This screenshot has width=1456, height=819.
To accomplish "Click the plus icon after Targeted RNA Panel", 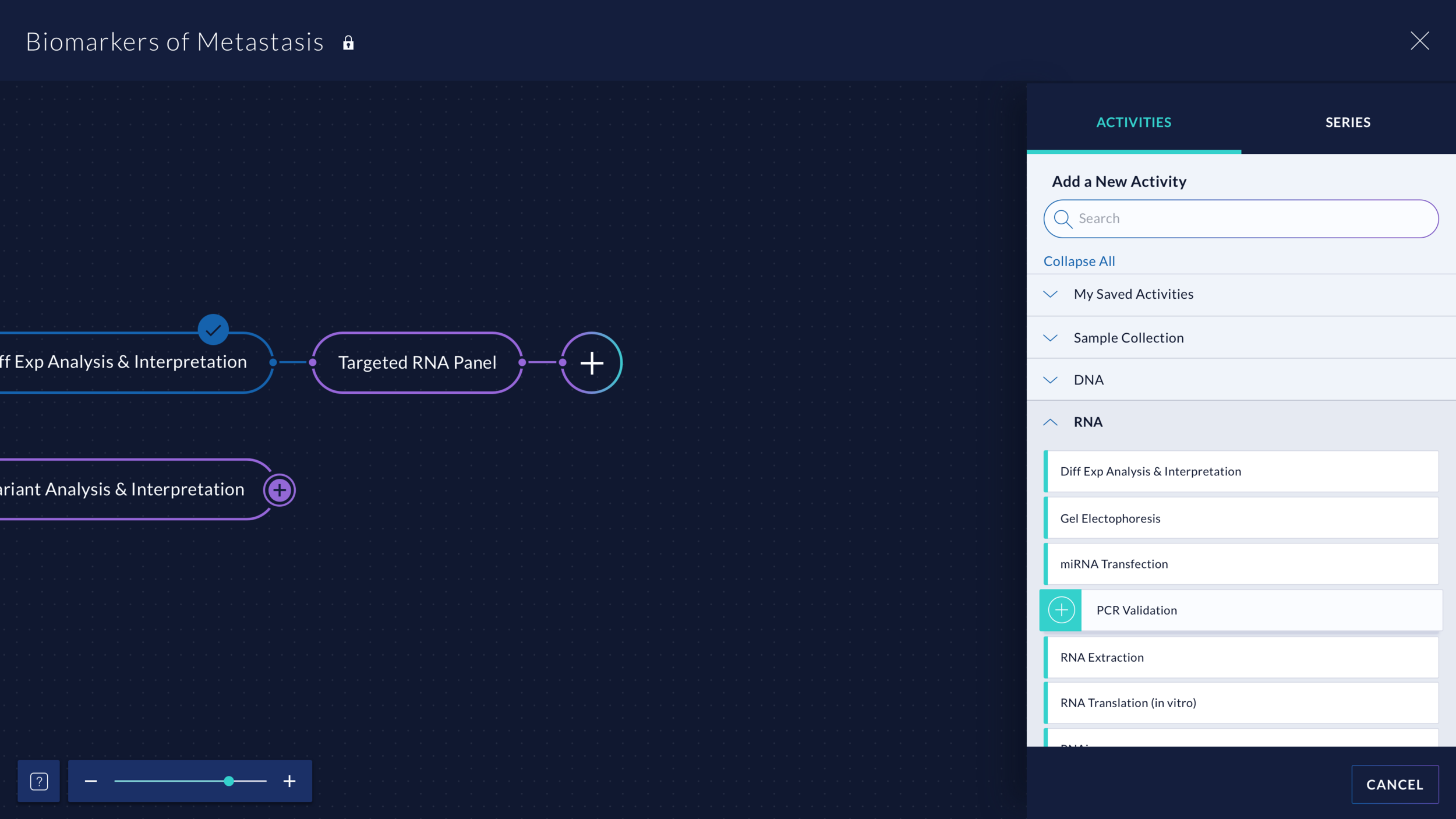I will pyautogui.click(x=591, y=363).
